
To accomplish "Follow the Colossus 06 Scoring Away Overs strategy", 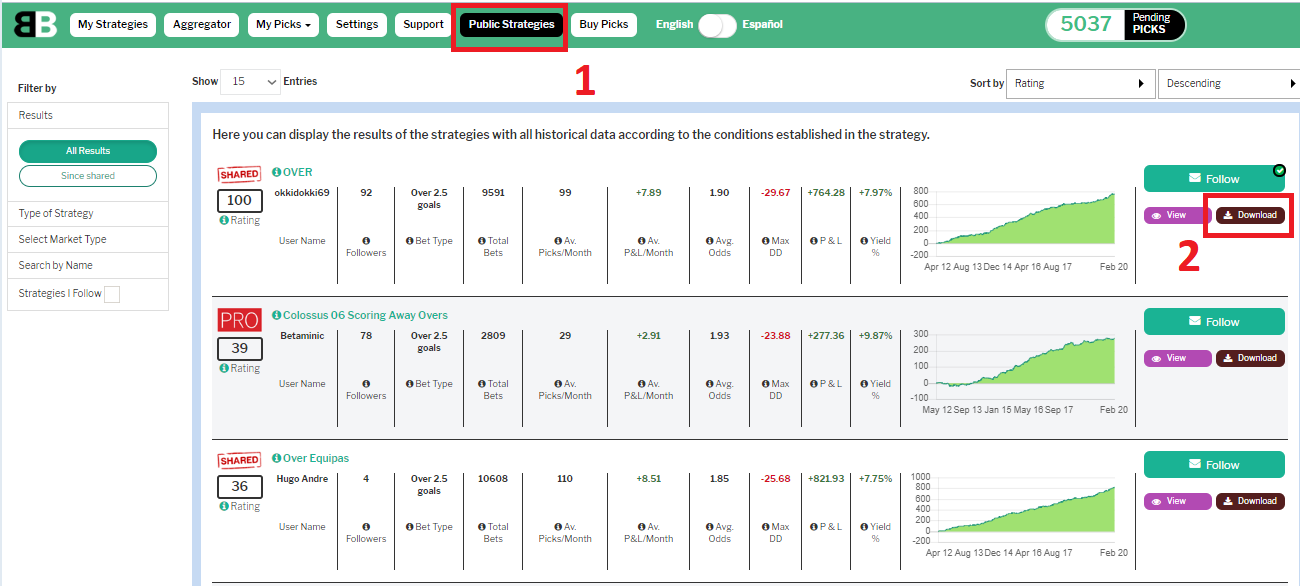I will 1214,322.
